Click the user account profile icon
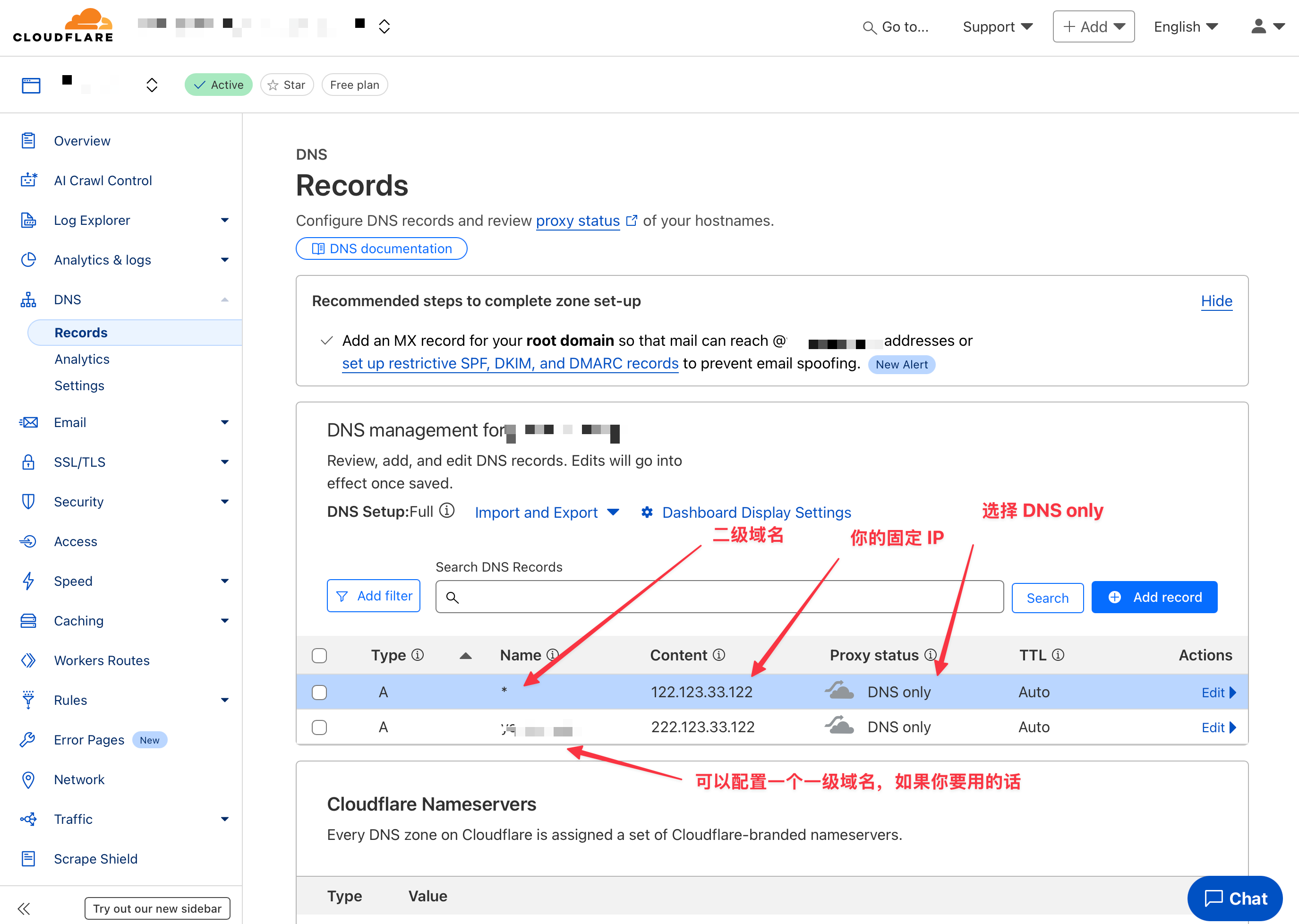This screenshot has height=924, width=1299. 1258,27
